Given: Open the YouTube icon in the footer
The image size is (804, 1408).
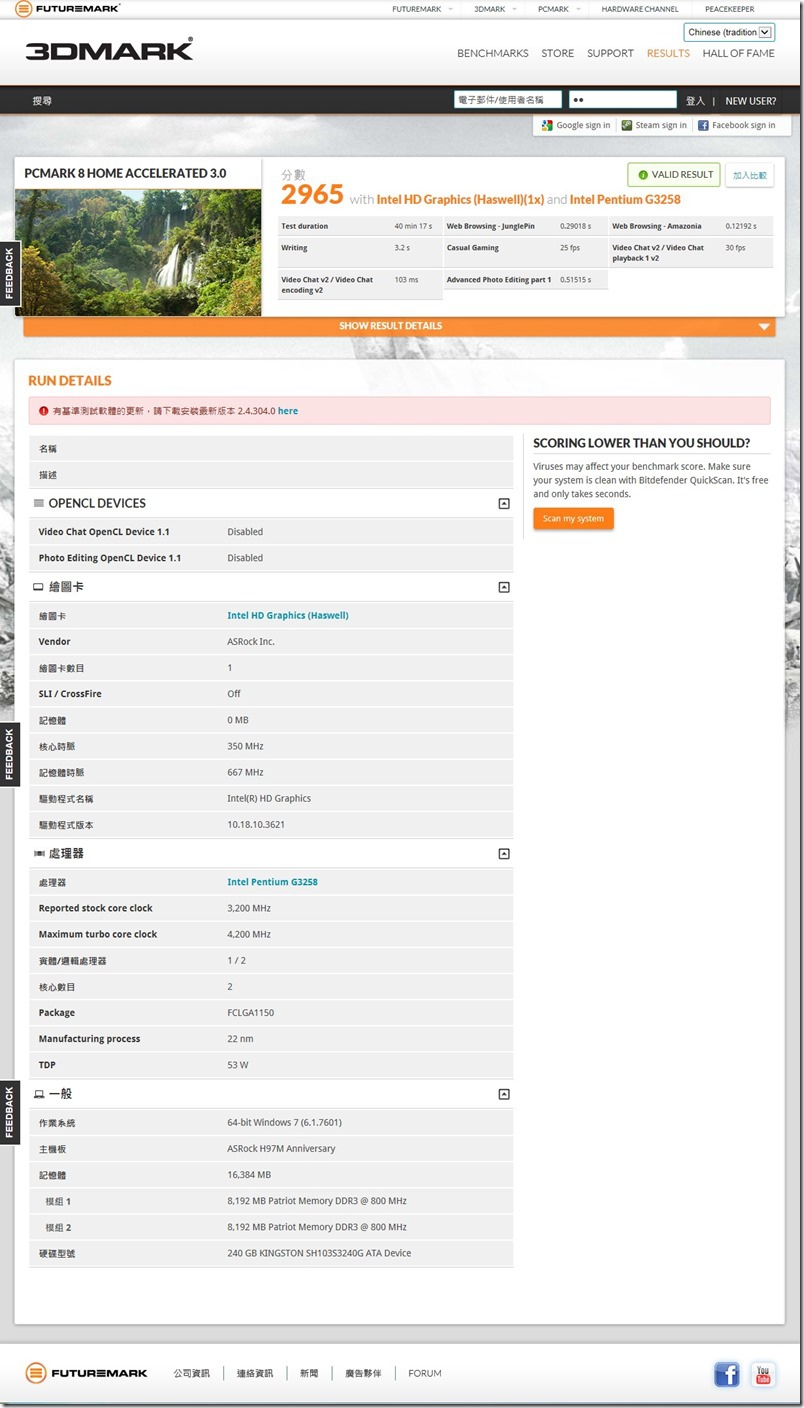Looking at the screenshot, I should coord(763,1374).
